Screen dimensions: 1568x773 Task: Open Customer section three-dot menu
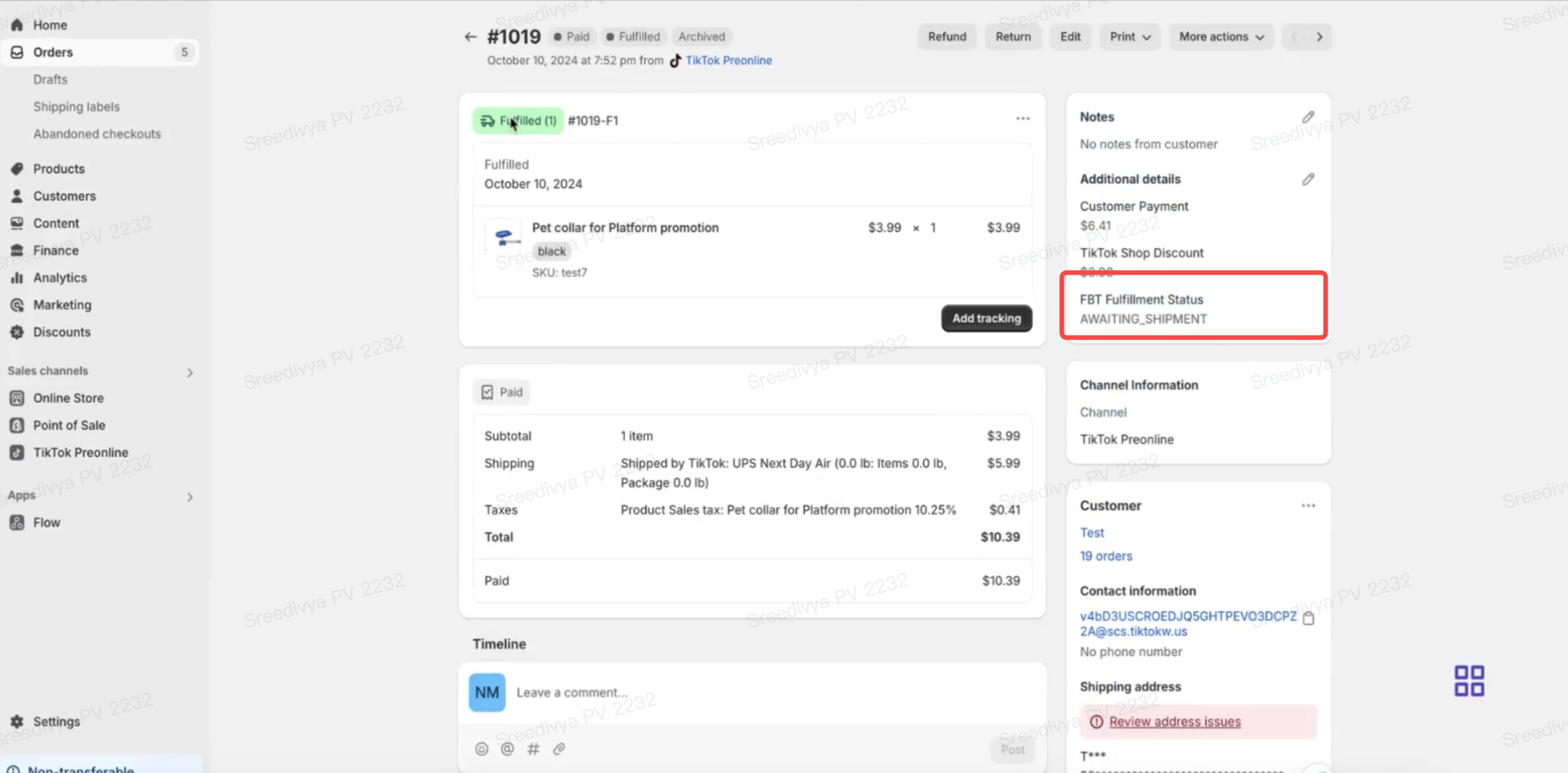(1308, 506)
